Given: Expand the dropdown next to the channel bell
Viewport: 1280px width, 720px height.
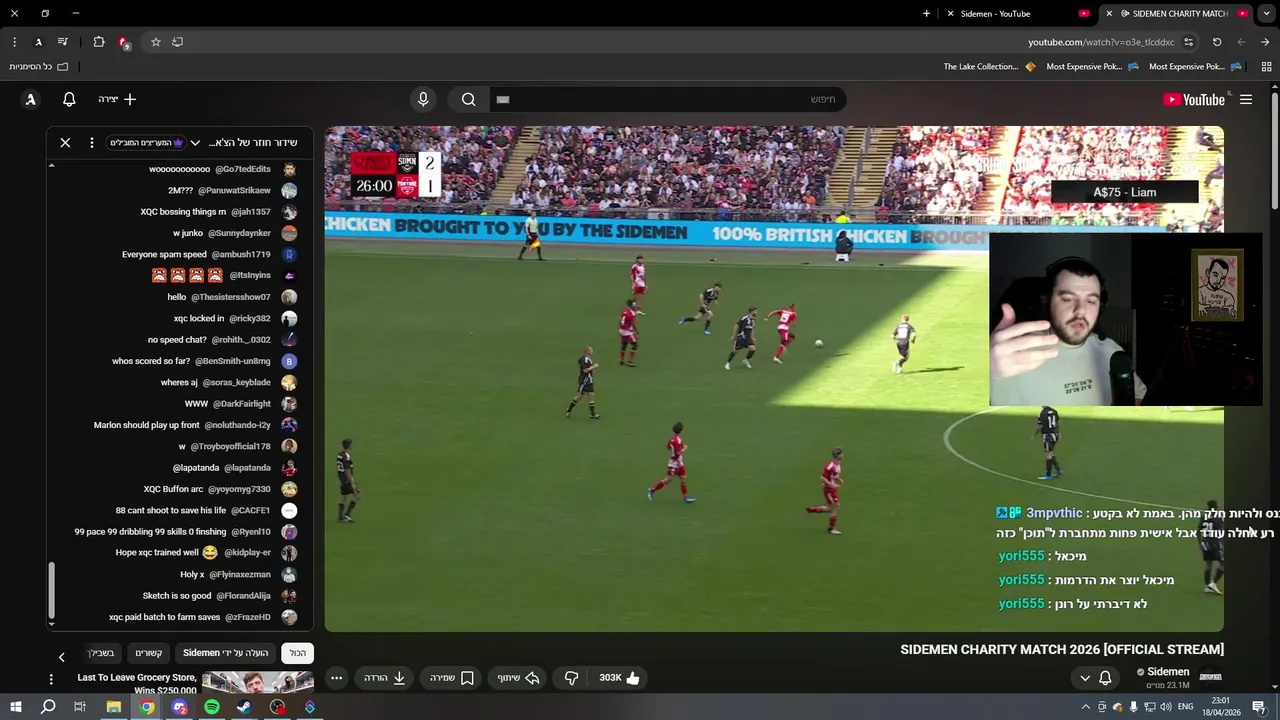Looking at the screenshot, I should click(x=1085, y=678).
